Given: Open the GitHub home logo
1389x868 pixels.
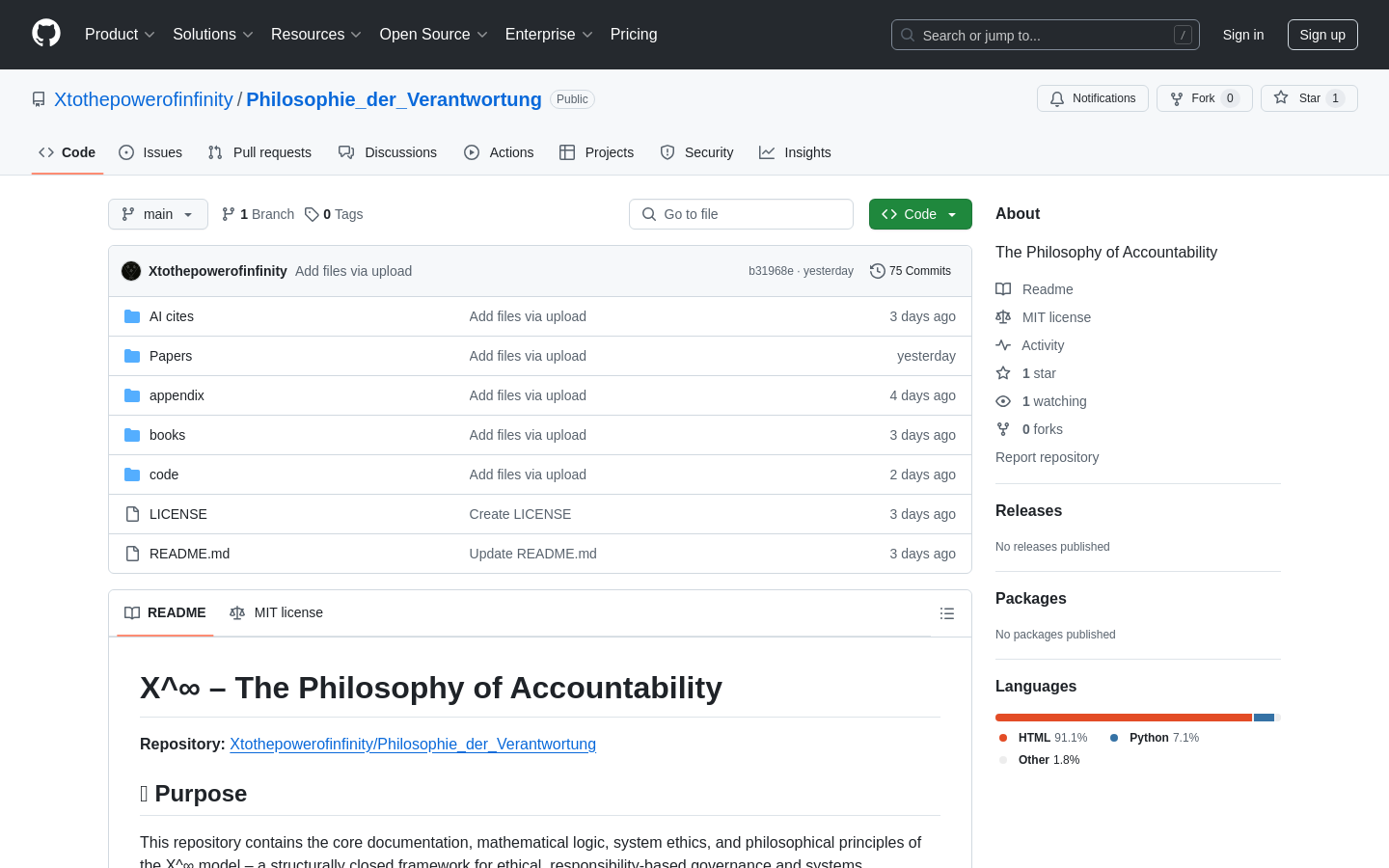Looking at the screenshot, I should click(46, 34).
